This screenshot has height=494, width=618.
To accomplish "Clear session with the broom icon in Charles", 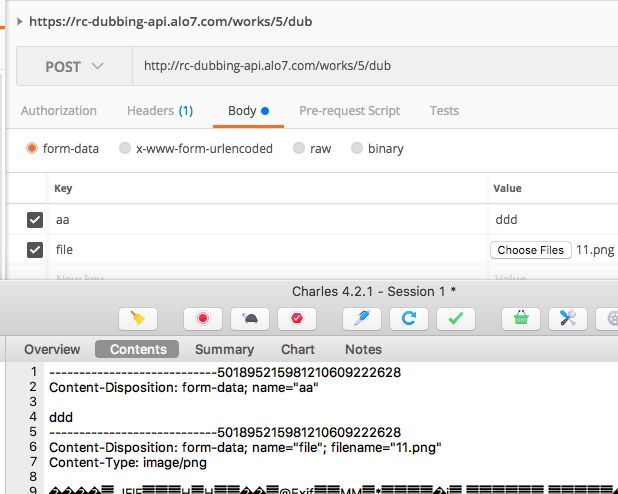I will point(138,319).
